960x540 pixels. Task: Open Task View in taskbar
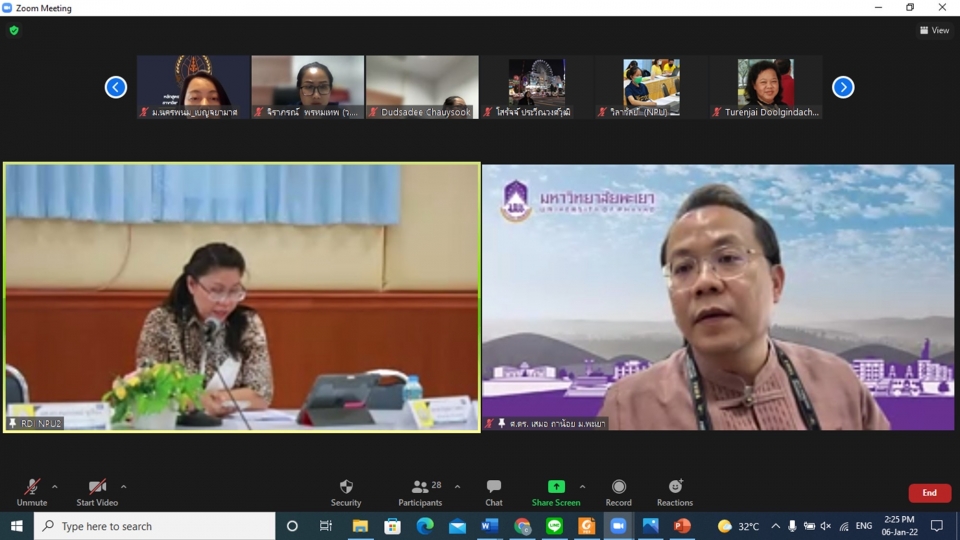(x=325, y=526)
